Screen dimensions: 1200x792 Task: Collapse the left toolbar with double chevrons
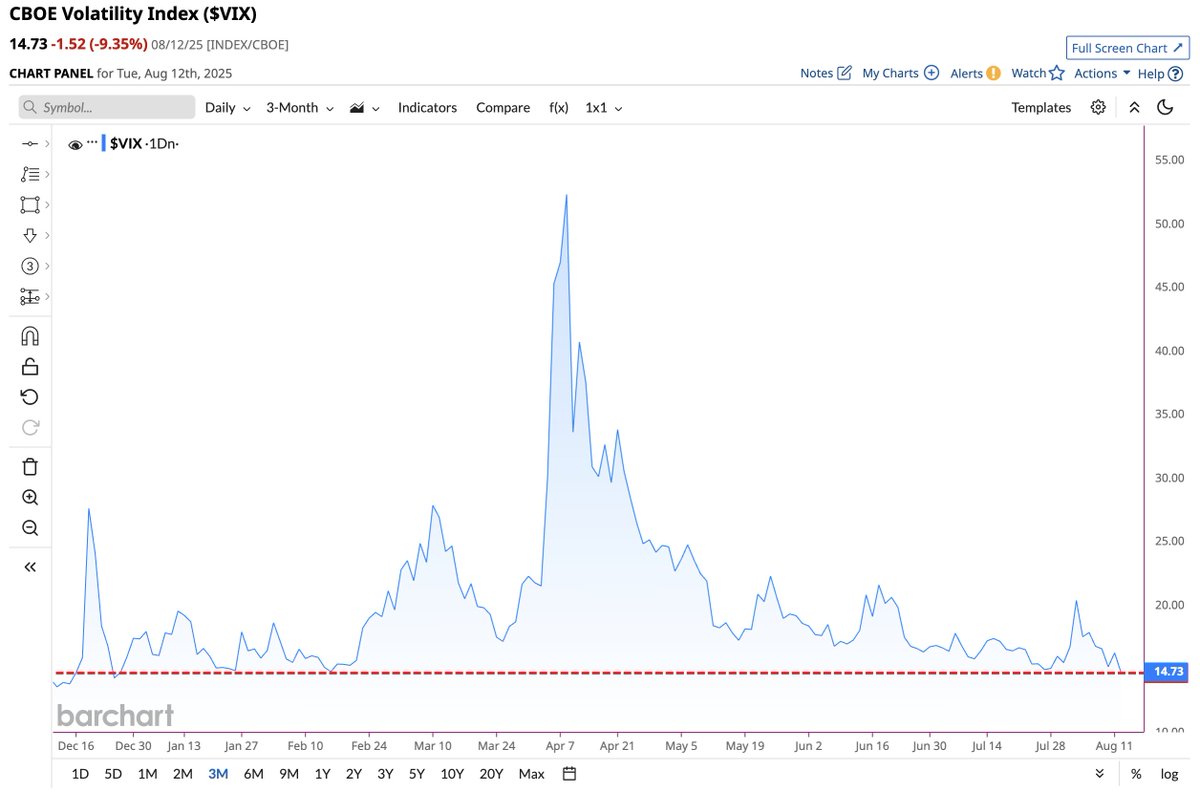[30, 566]
